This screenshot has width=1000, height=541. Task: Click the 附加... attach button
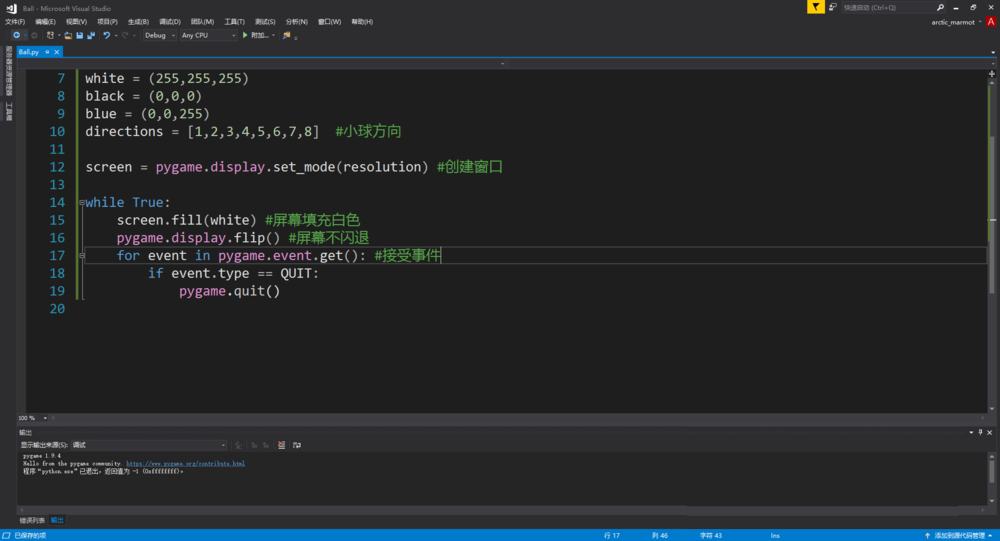tap(260, 36)
